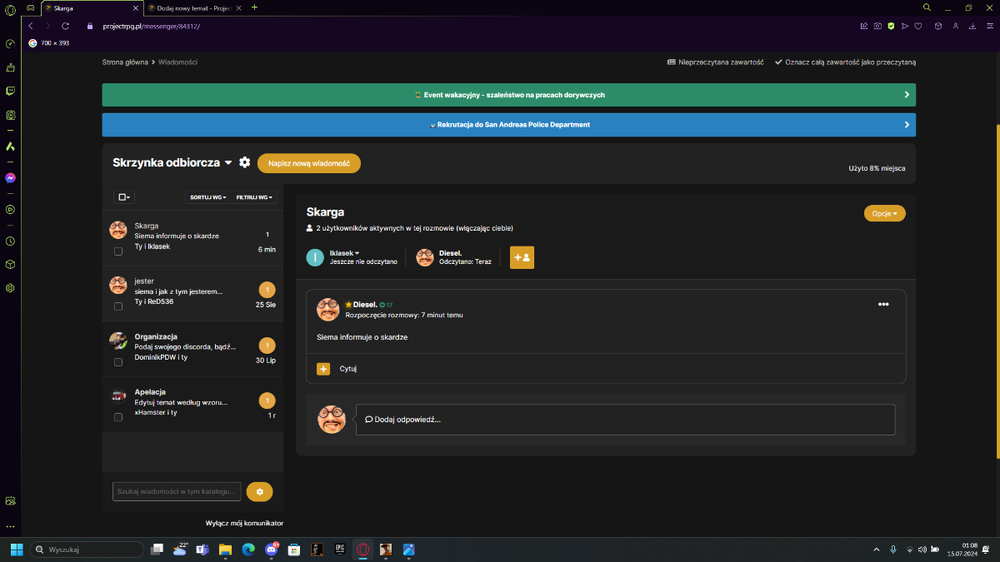
Task: Go to Strona główna breadcrumb
Action: [125, 62]
